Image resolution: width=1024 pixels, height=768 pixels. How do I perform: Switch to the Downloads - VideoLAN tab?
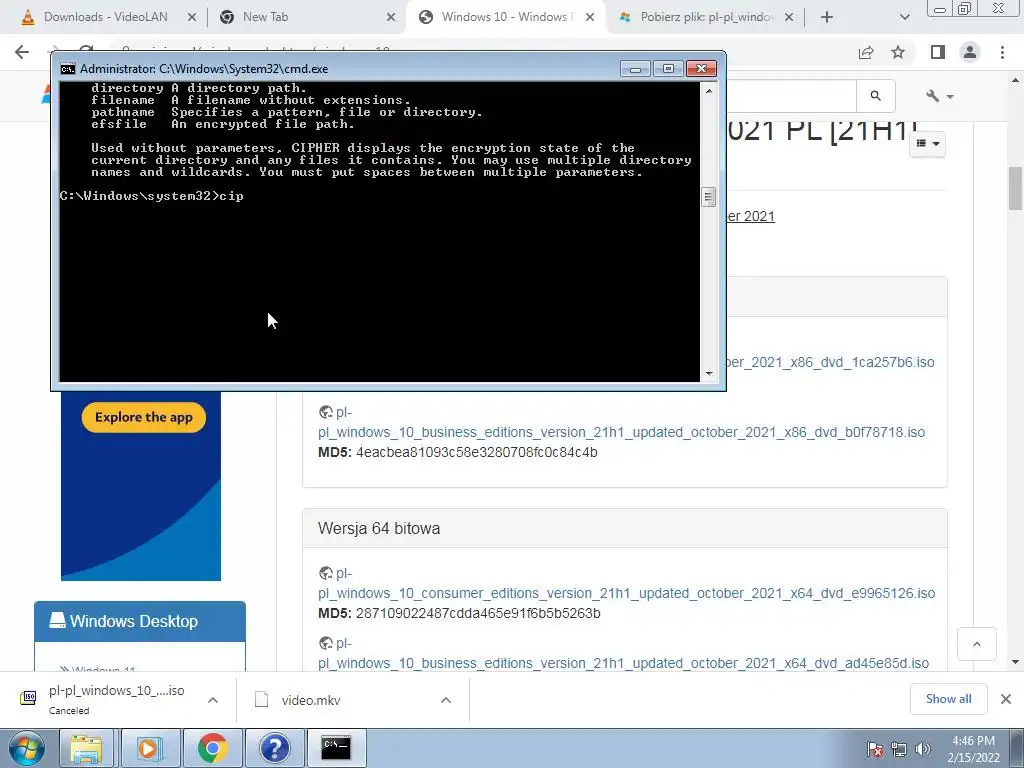[104, 17]
